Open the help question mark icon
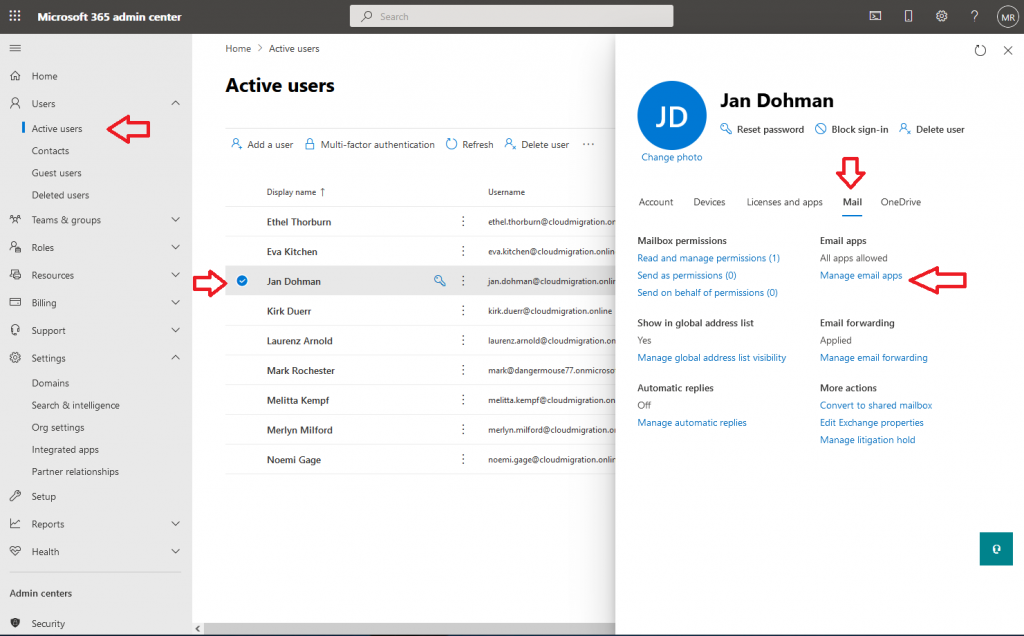Screen dimensions: 1024x636 coord(974,16)
